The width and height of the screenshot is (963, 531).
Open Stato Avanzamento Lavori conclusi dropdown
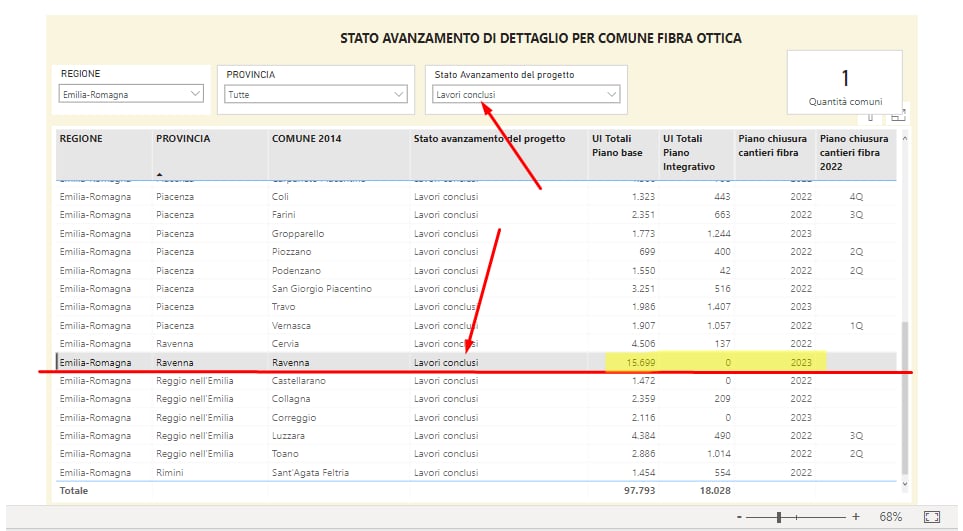point(526,95)
